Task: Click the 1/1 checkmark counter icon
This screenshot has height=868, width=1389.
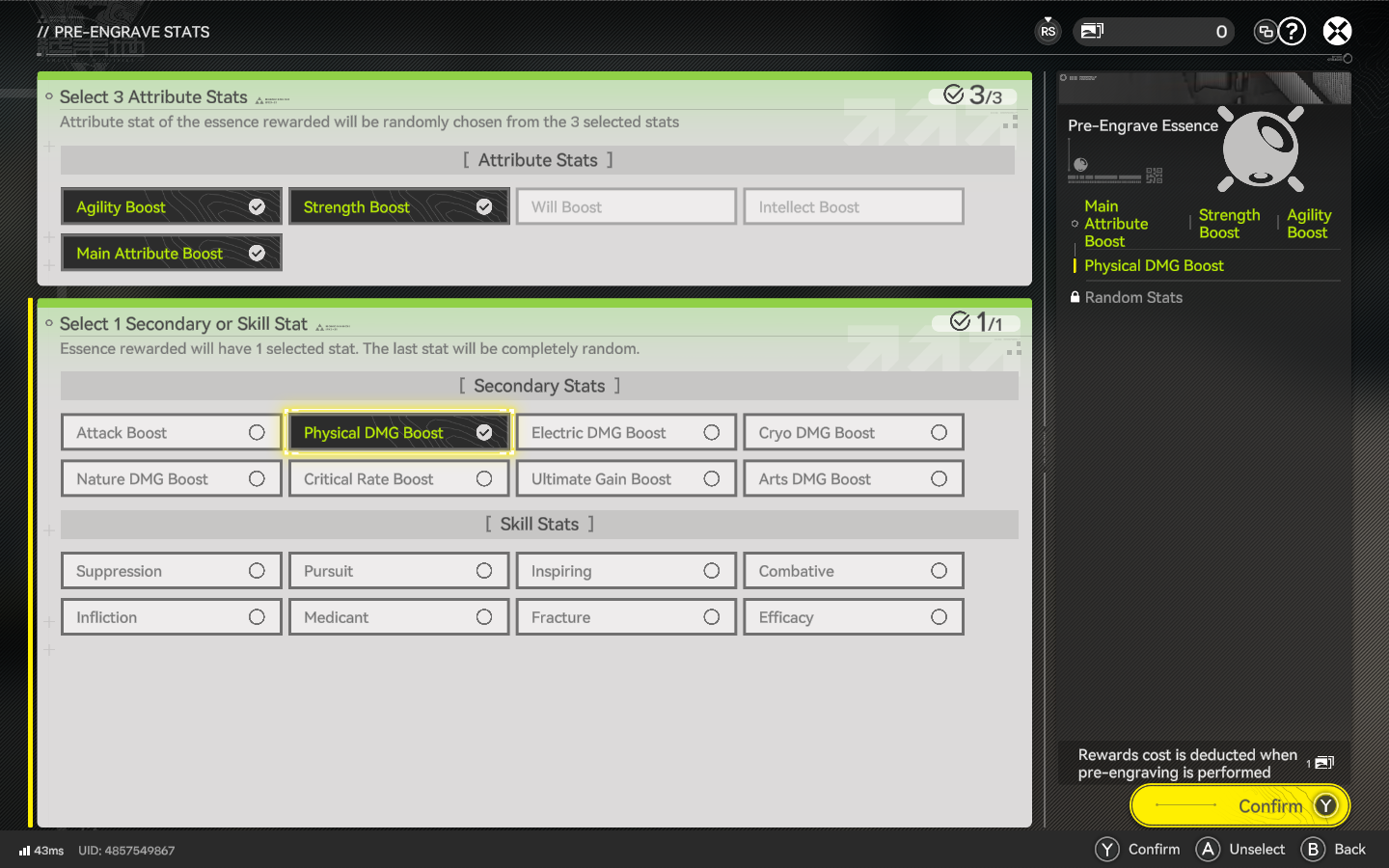Action: click(960, 321)
